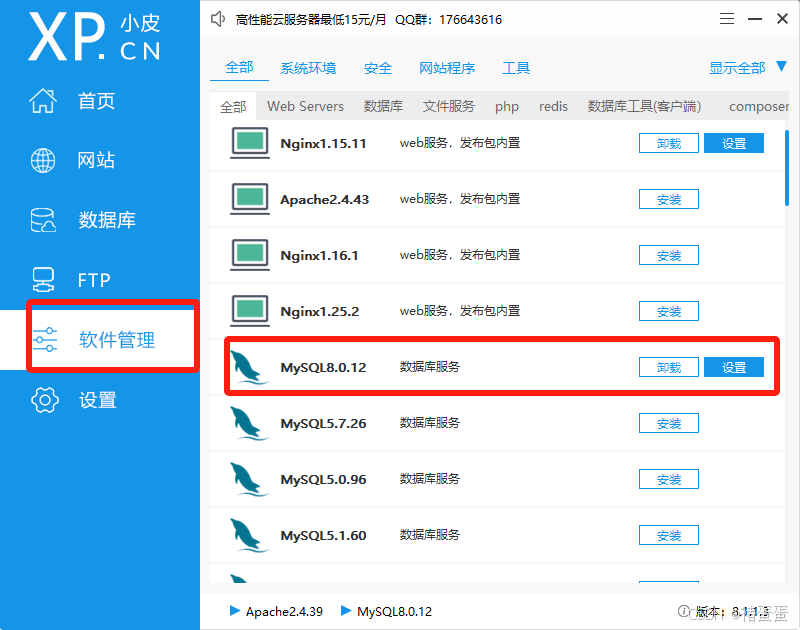Click the 高性能云服务器 announcement text
This screenshot has width=800, height=630.
[x=311, y=19]
